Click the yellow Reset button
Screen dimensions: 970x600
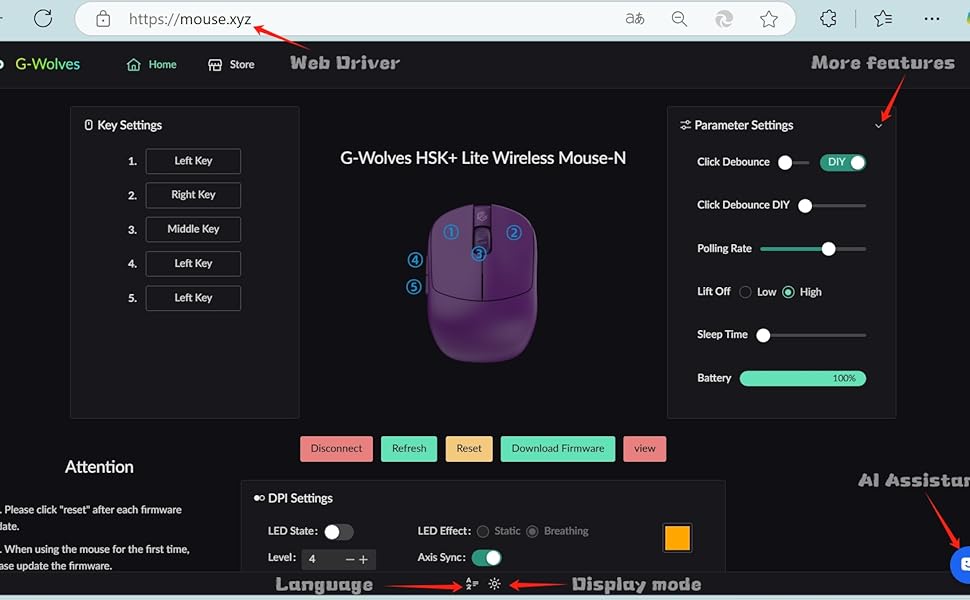469,448
